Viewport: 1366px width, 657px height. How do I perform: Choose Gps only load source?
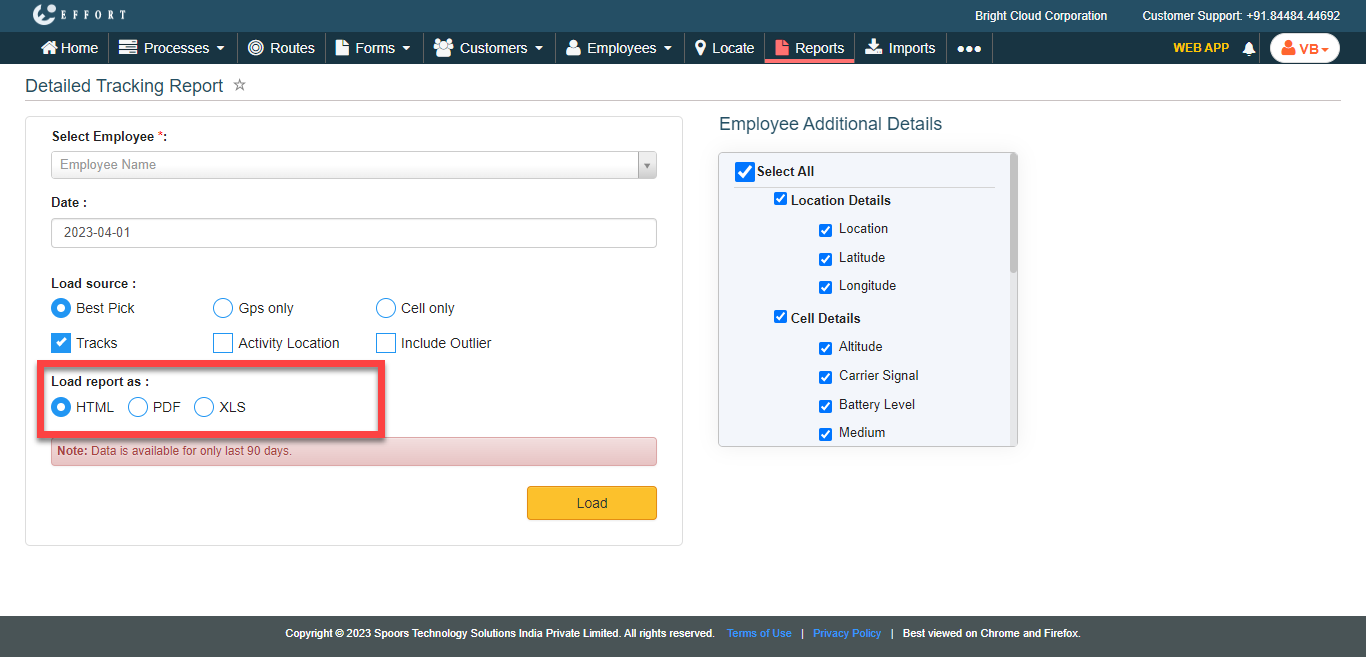click(x=223, y=308)
